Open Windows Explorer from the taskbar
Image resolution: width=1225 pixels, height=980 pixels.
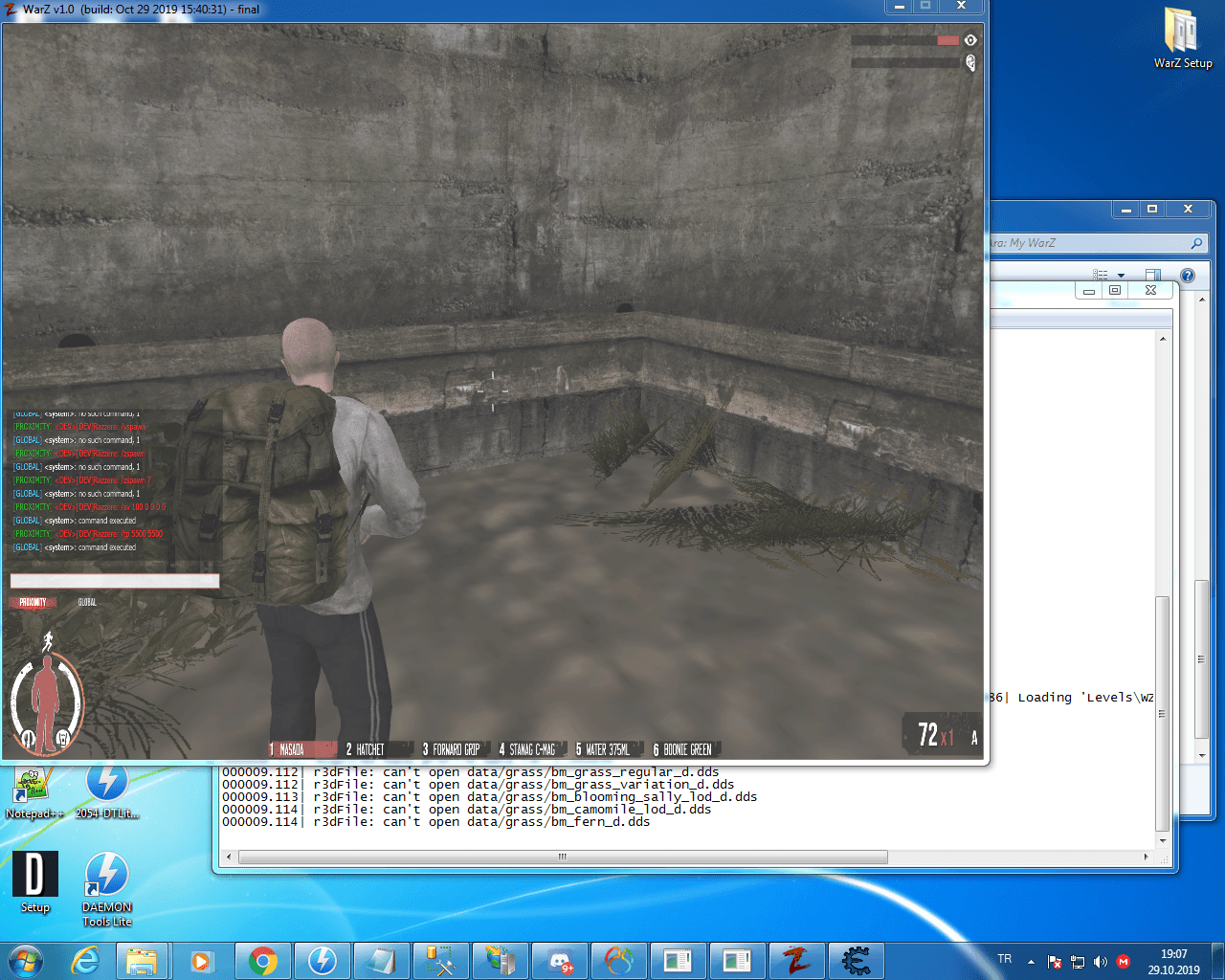[142, 961]
